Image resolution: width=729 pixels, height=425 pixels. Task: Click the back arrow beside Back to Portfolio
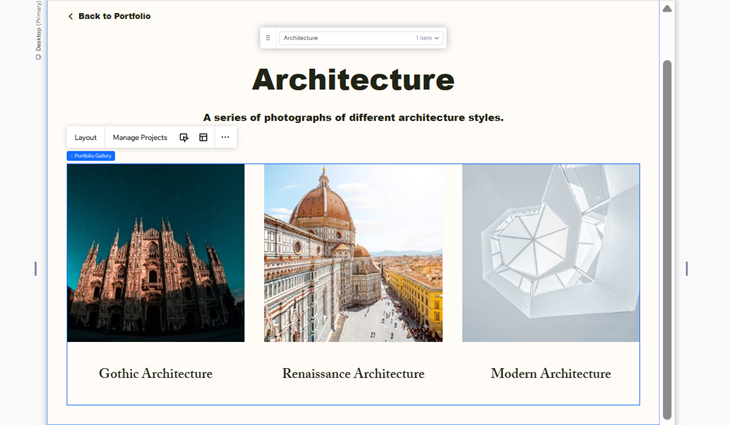click(71, 17)
